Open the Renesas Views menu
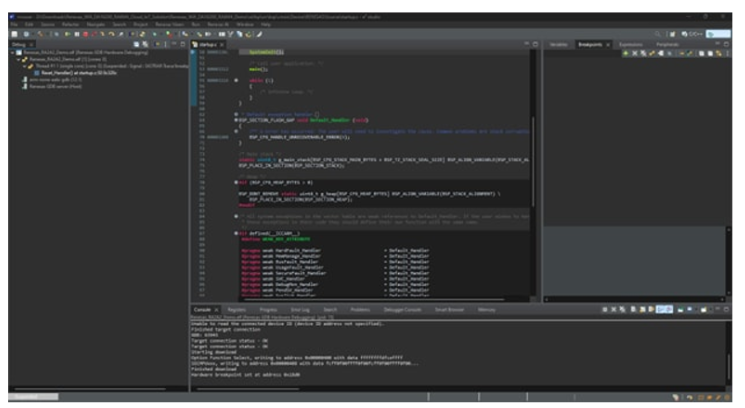 (x=170, y=24)
